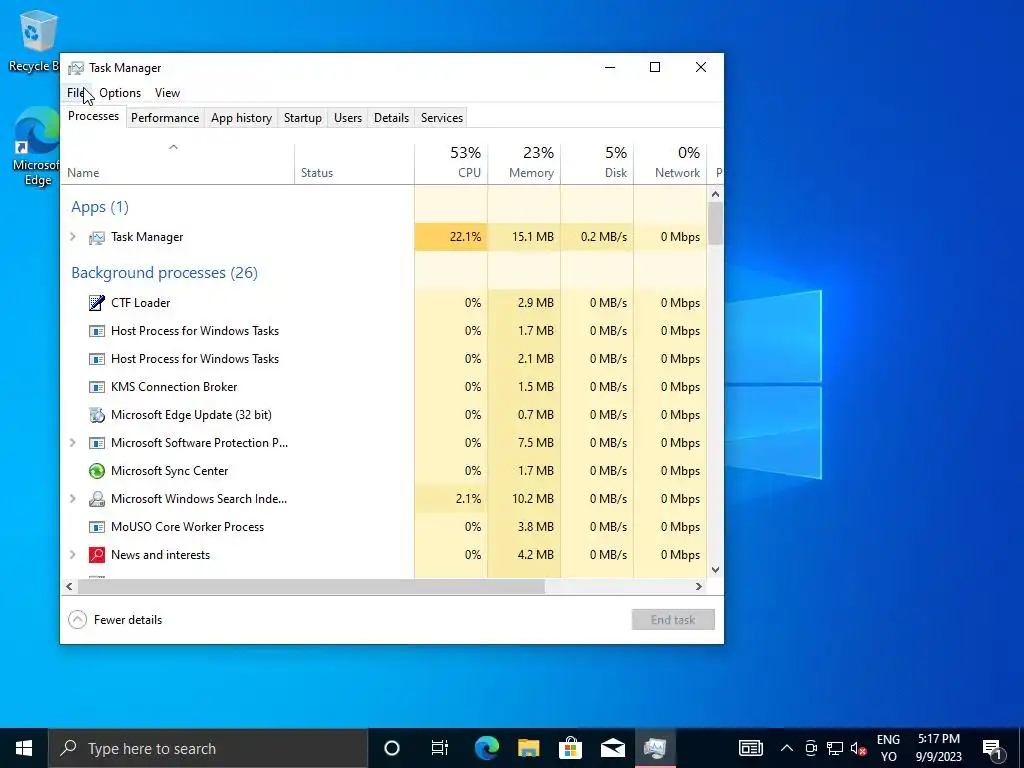Click the Microsoft Edge Update process icon
1024x768 pixels.
coord(97,415)
